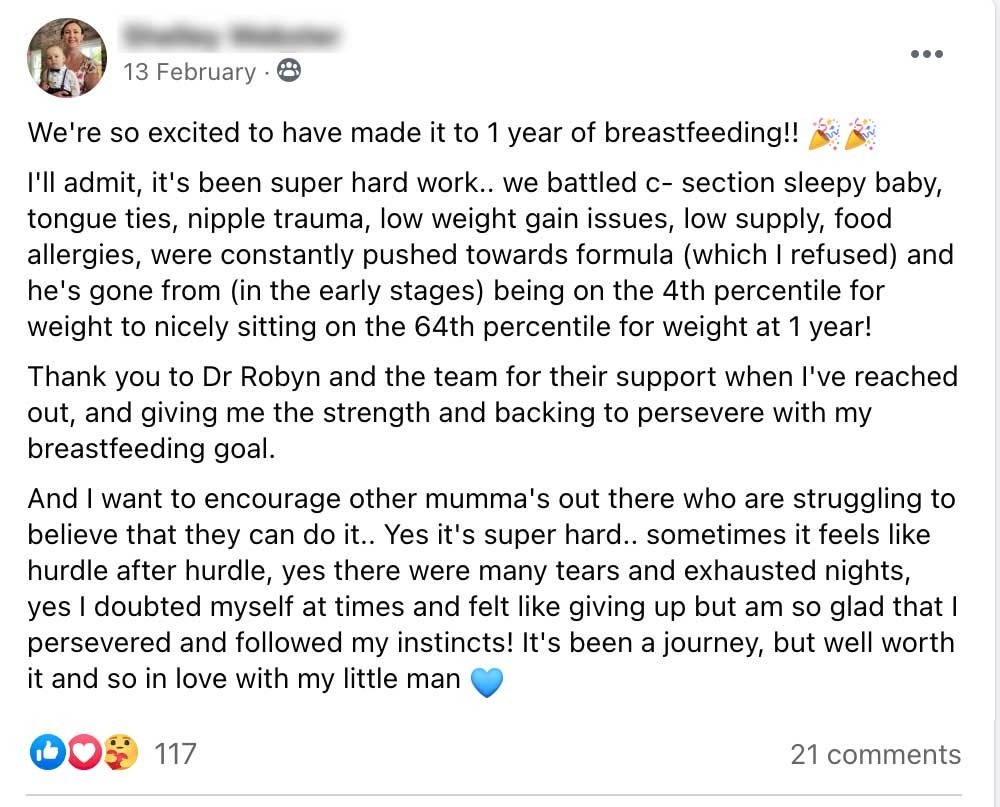The image size is (1000, 807).
Task: Open the blurred author name link
Action: (x=228, y=37)
